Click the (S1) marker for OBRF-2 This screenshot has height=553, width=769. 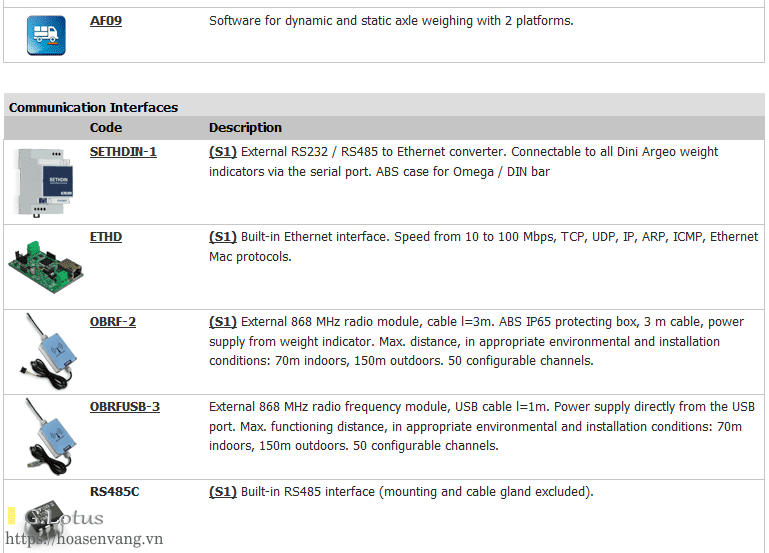pyautogui.click(x=222, y=322)
